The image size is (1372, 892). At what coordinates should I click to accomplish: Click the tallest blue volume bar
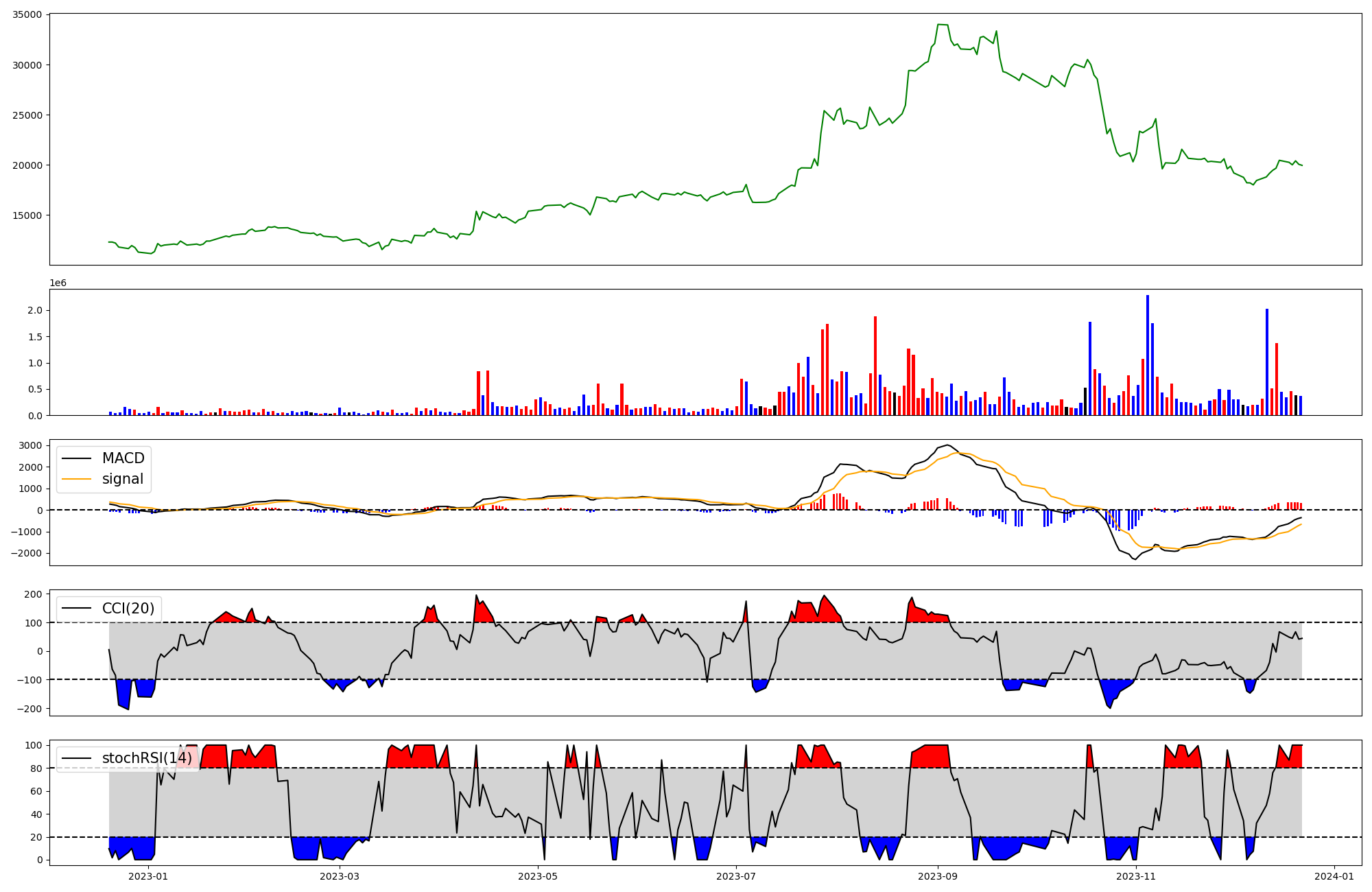(x=1148, y=355)
